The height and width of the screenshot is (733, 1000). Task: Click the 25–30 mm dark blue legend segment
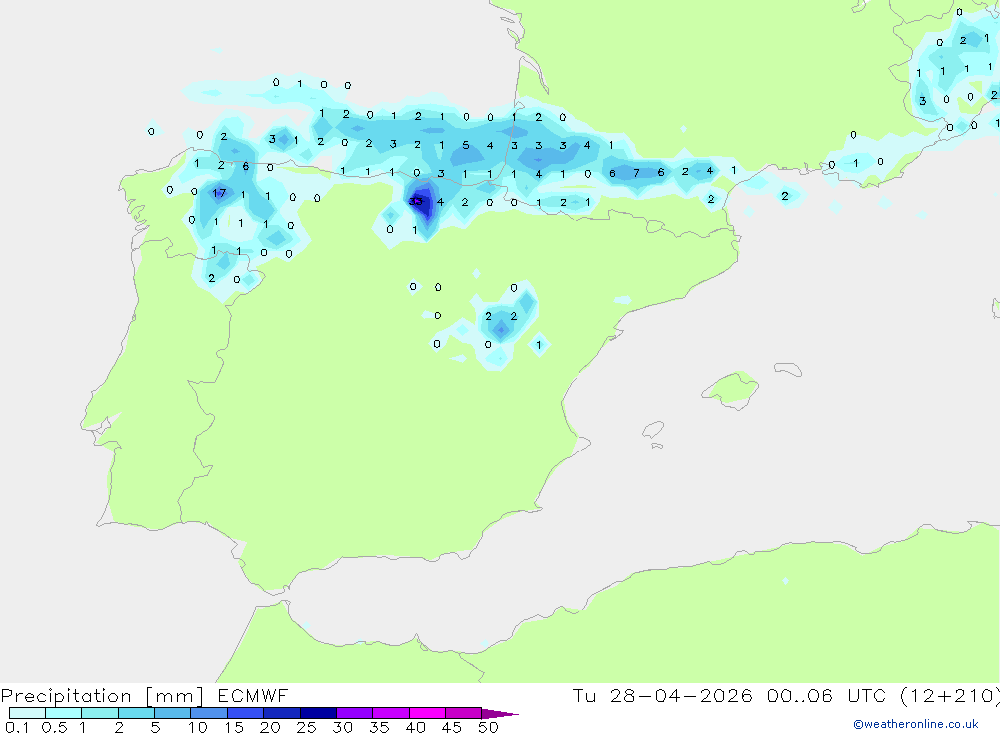(x=318, y=713)
